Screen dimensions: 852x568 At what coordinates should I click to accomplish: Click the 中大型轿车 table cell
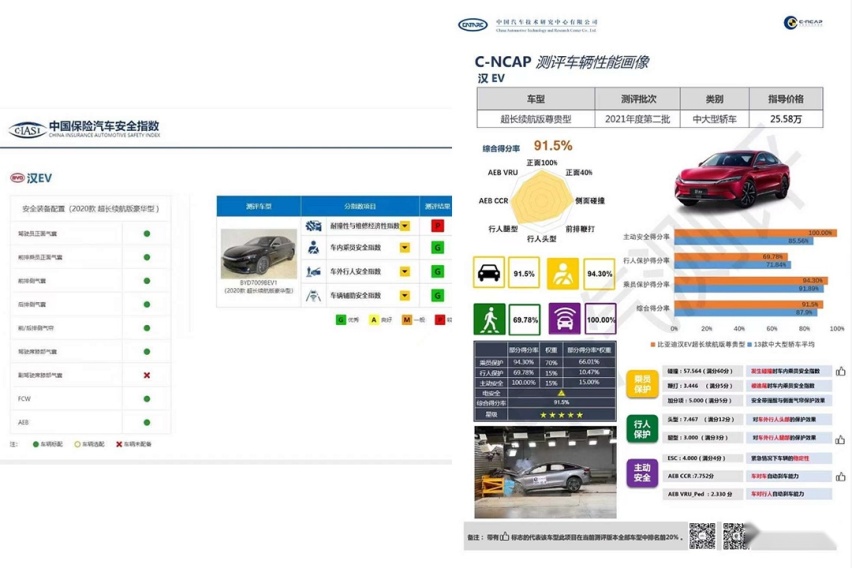715,119
